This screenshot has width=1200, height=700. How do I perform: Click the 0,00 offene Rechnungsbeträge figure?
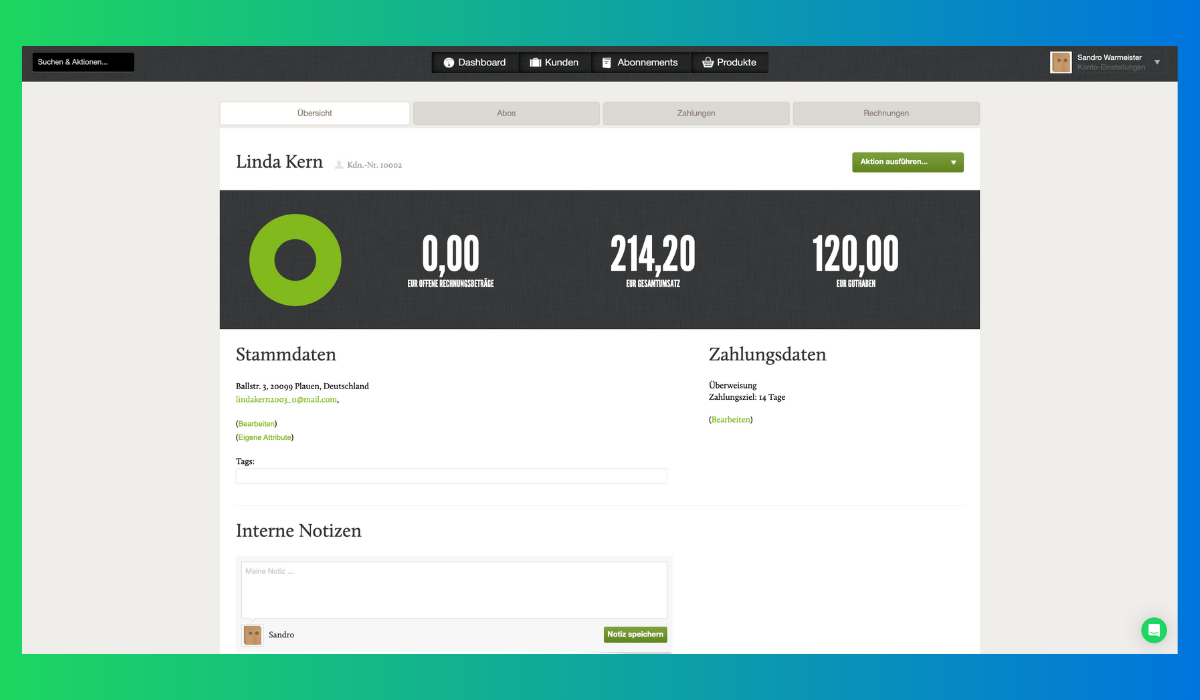click(450, 254)
